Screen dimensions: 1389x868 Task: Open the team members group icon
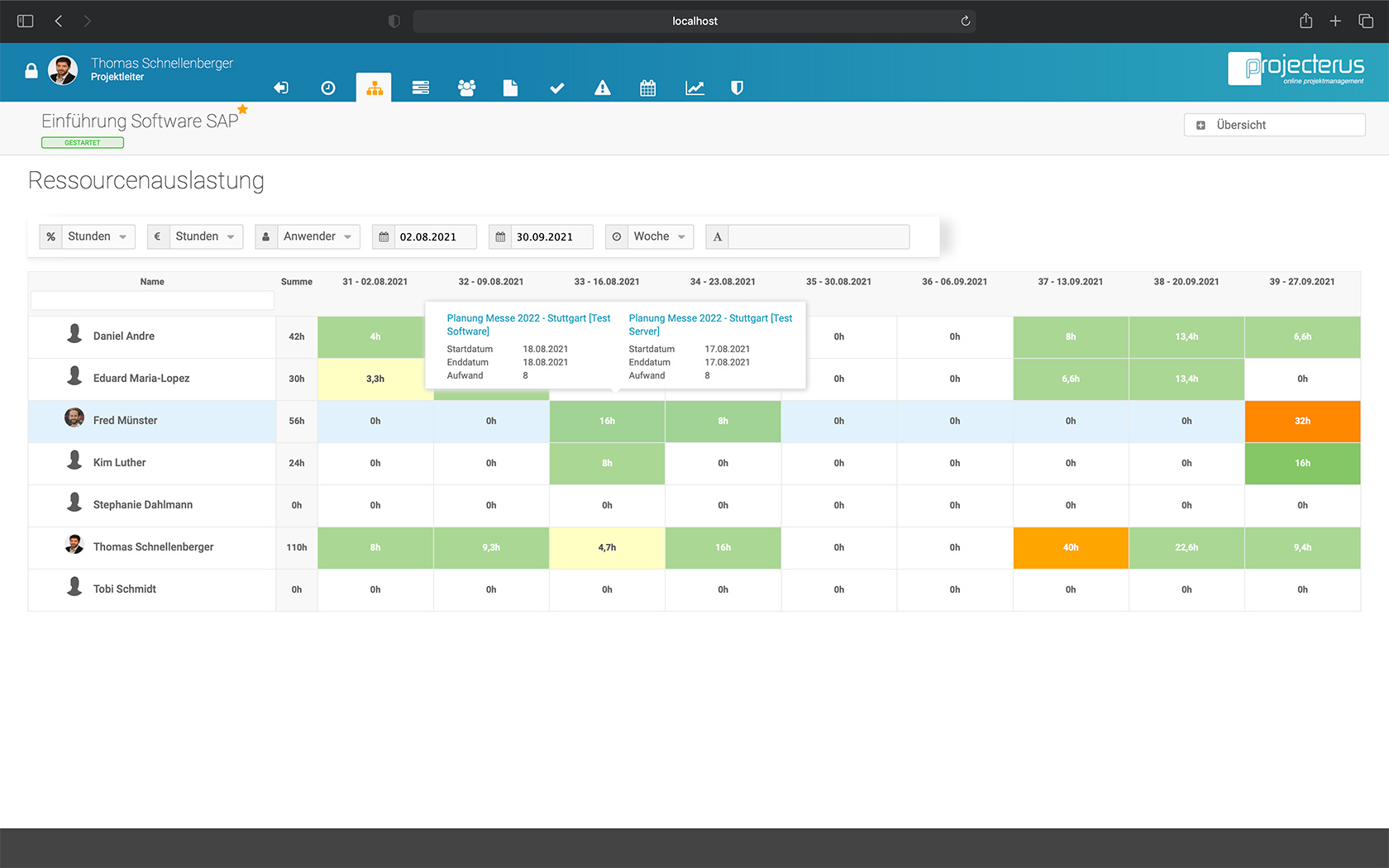[x=467, y=87]
